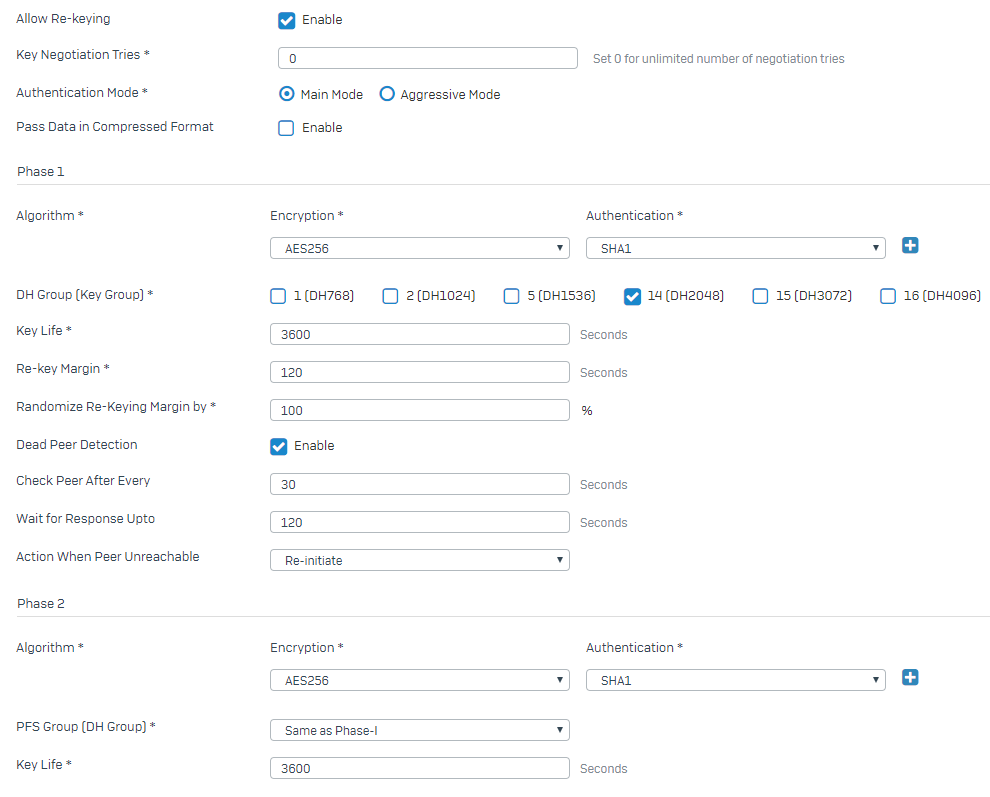The image size is (990, 797).
Task: Open Phase 1 Encryption AES256 dropdown
Action: point(420,248)
